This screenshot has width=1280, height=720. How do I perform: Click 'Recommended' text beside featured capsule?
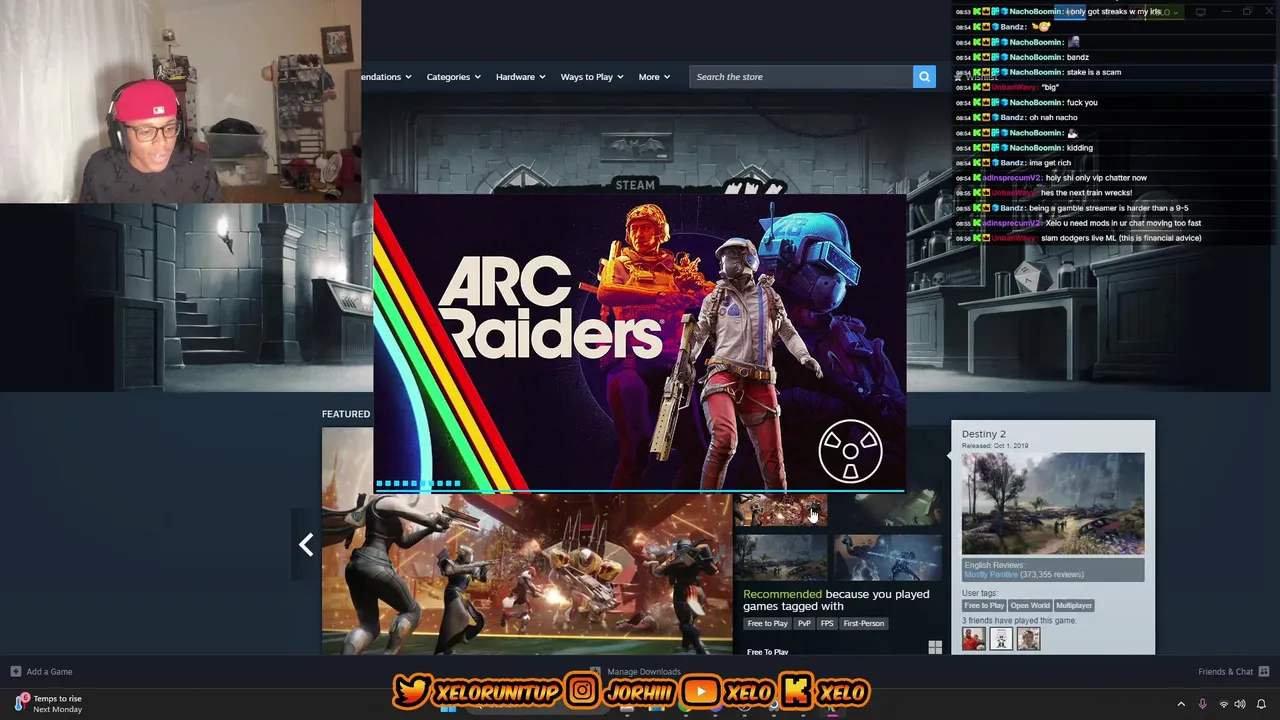pyautogui.click(x=782, y=594)
